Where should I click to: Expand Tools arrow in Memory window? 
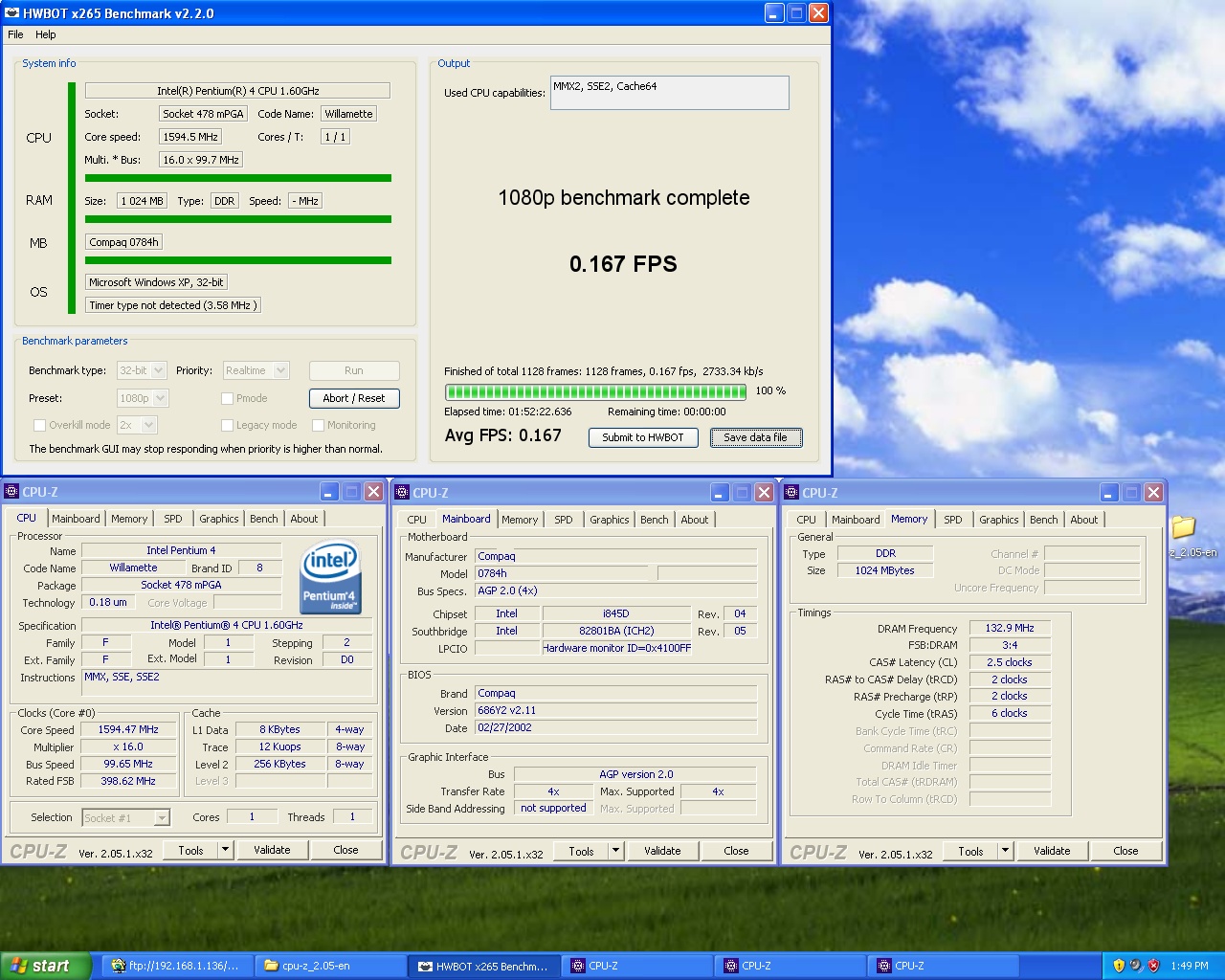[x=1005, y=851]
